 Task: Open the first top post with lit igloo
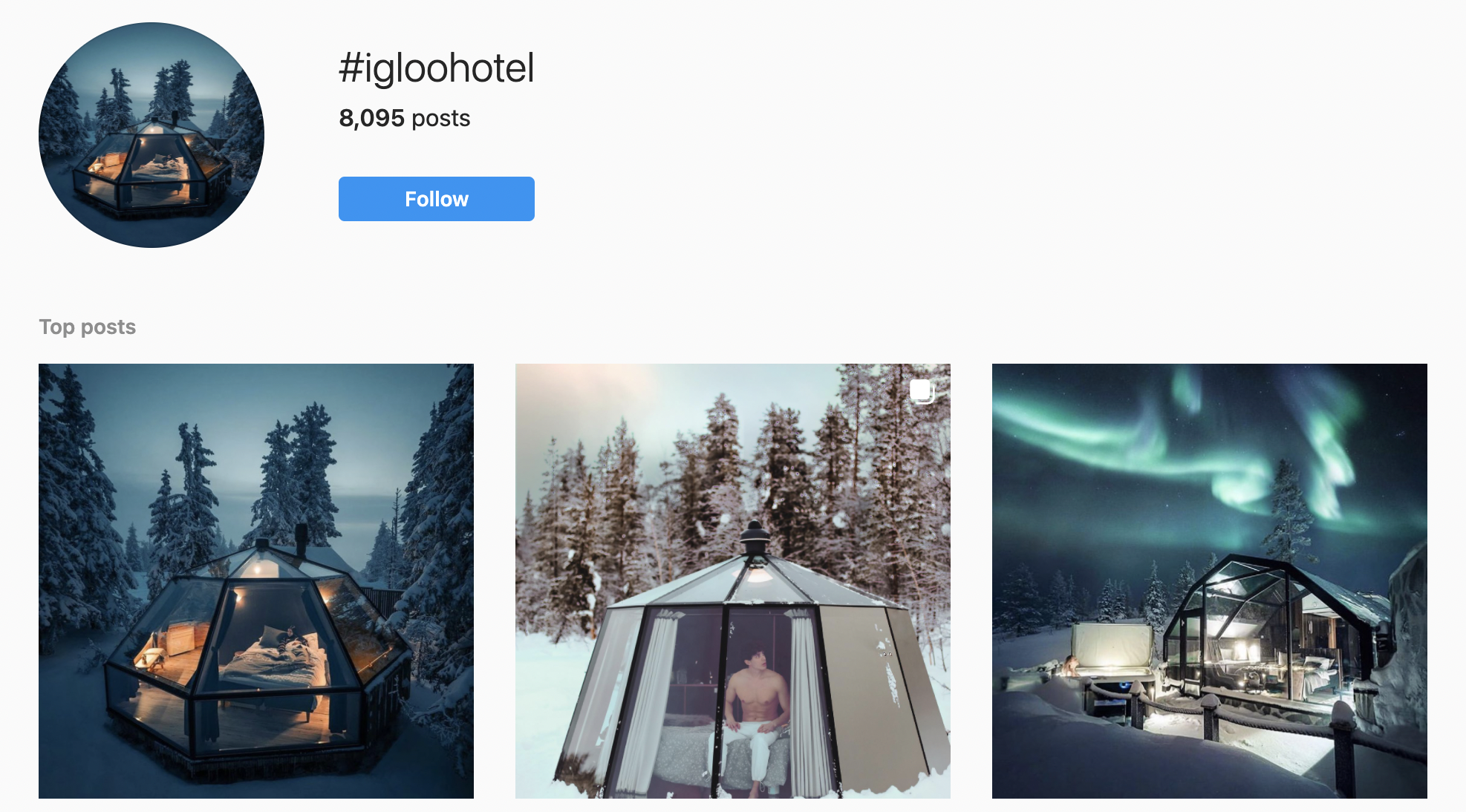click(x=256, y=581)
